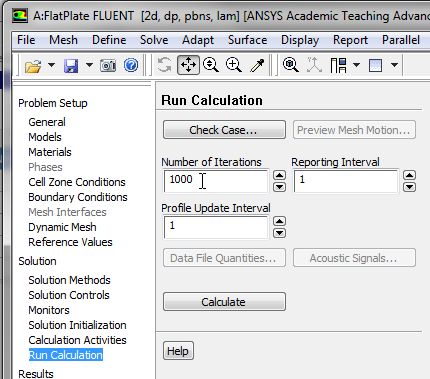Screen dimensions: 430x379
Task: Click the Zoom In magnifier tool
Action: tap(234, 65)
